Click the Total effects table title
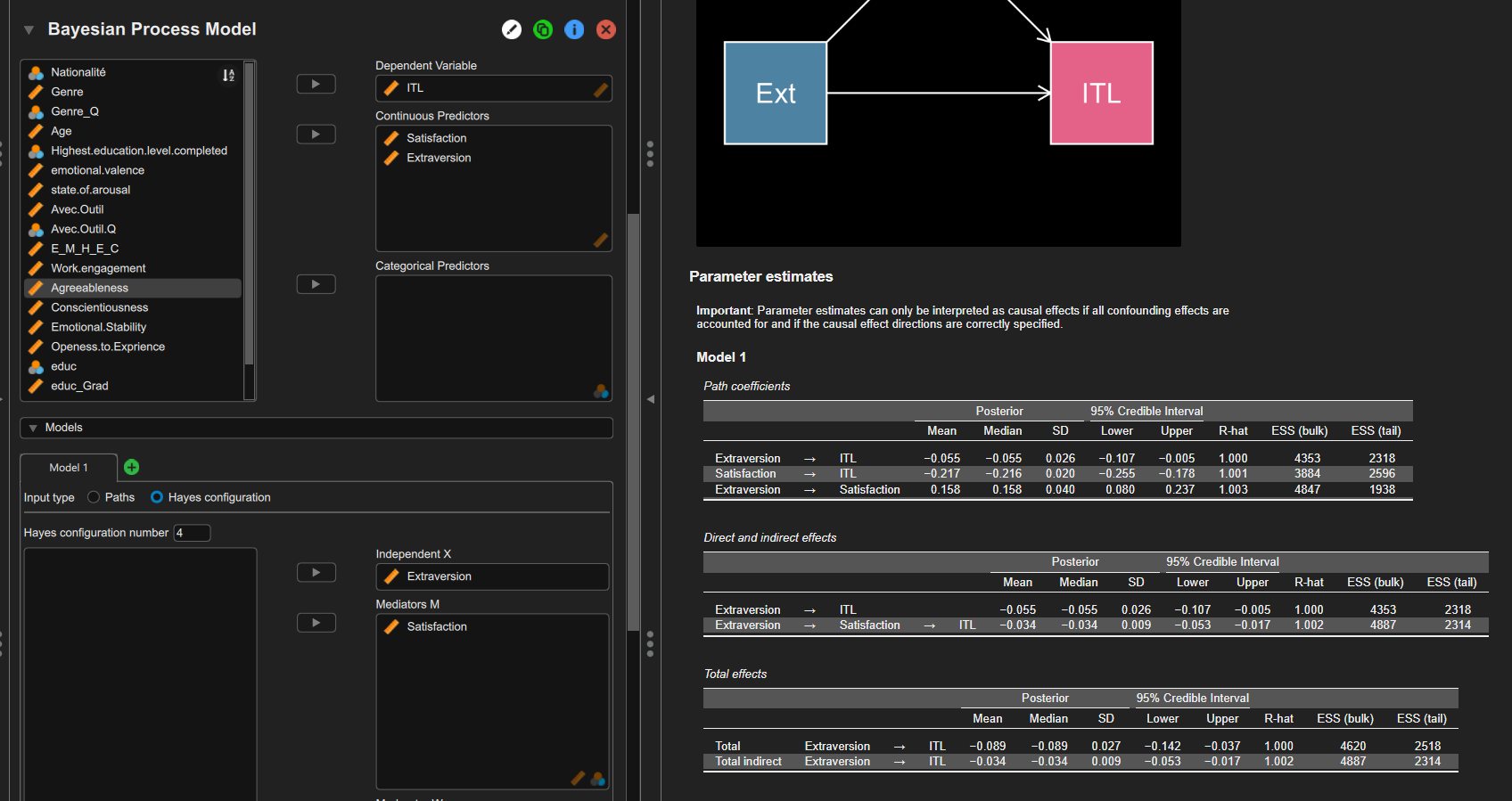The image size is (1512, 801). 735,674
